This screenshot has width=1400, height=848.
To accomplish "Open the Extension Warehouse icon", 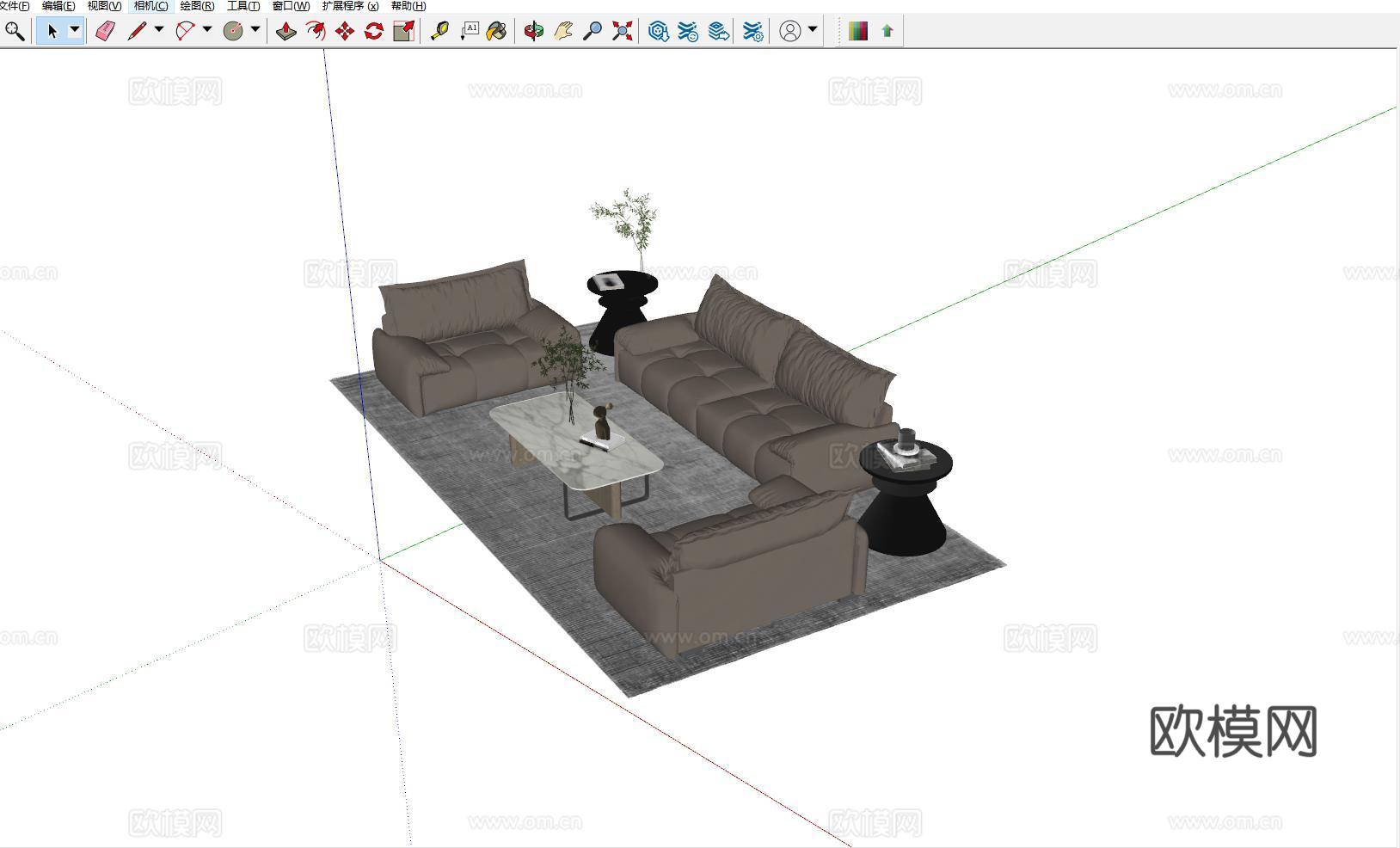I will coord(688,32).
